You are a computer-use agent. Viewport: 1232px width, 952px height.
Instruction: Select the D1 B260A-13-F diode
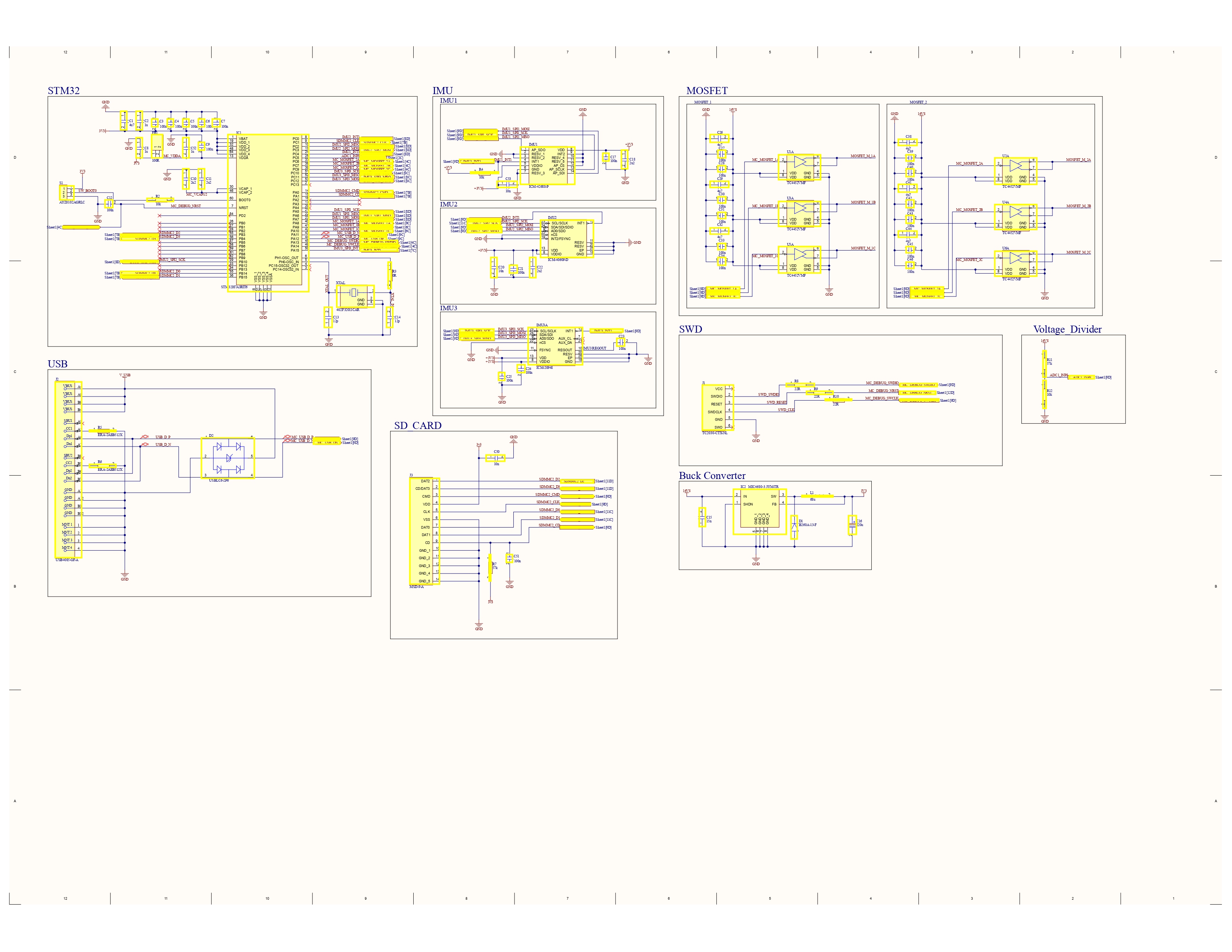tap(794, 527)
